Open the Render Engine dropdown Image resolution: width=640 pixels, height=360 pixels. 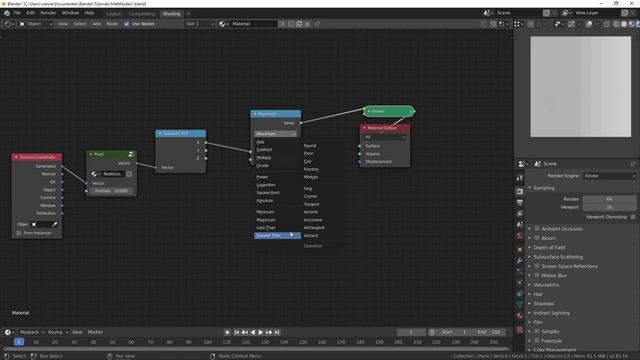click(610, 176)
